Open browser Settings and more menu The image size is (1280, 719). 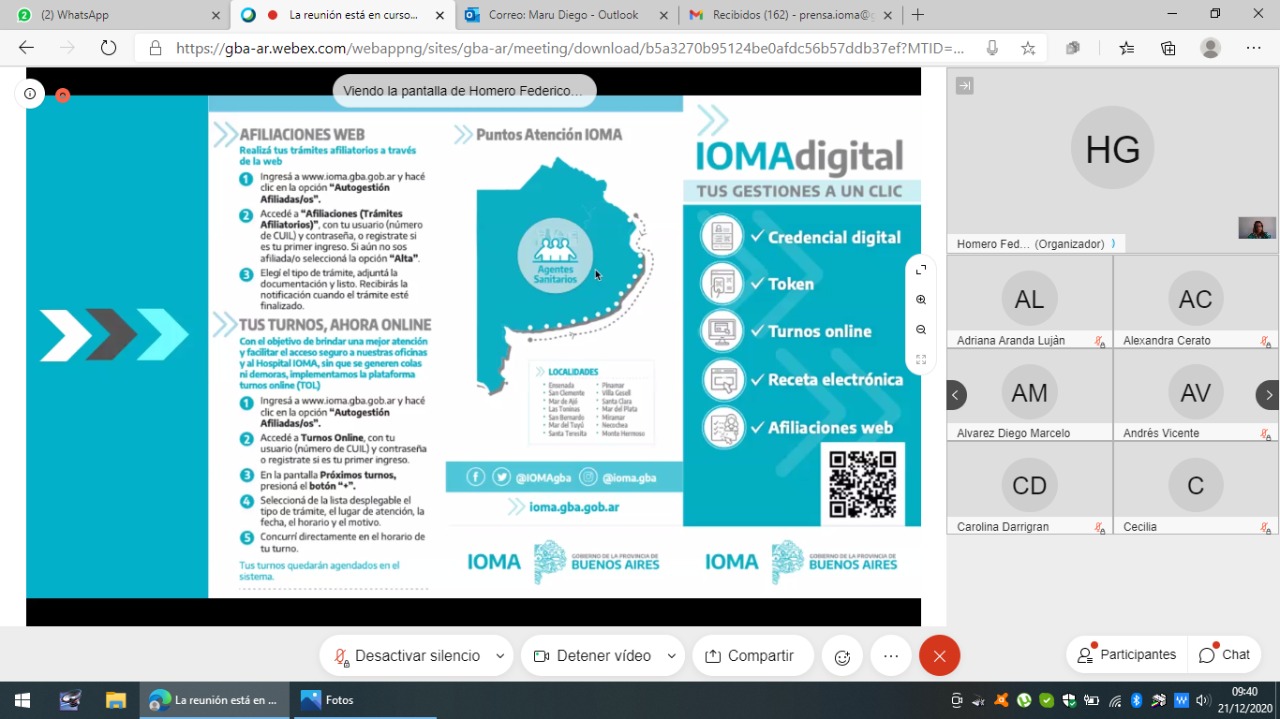pyautogui.click(x=1254, y=48)
